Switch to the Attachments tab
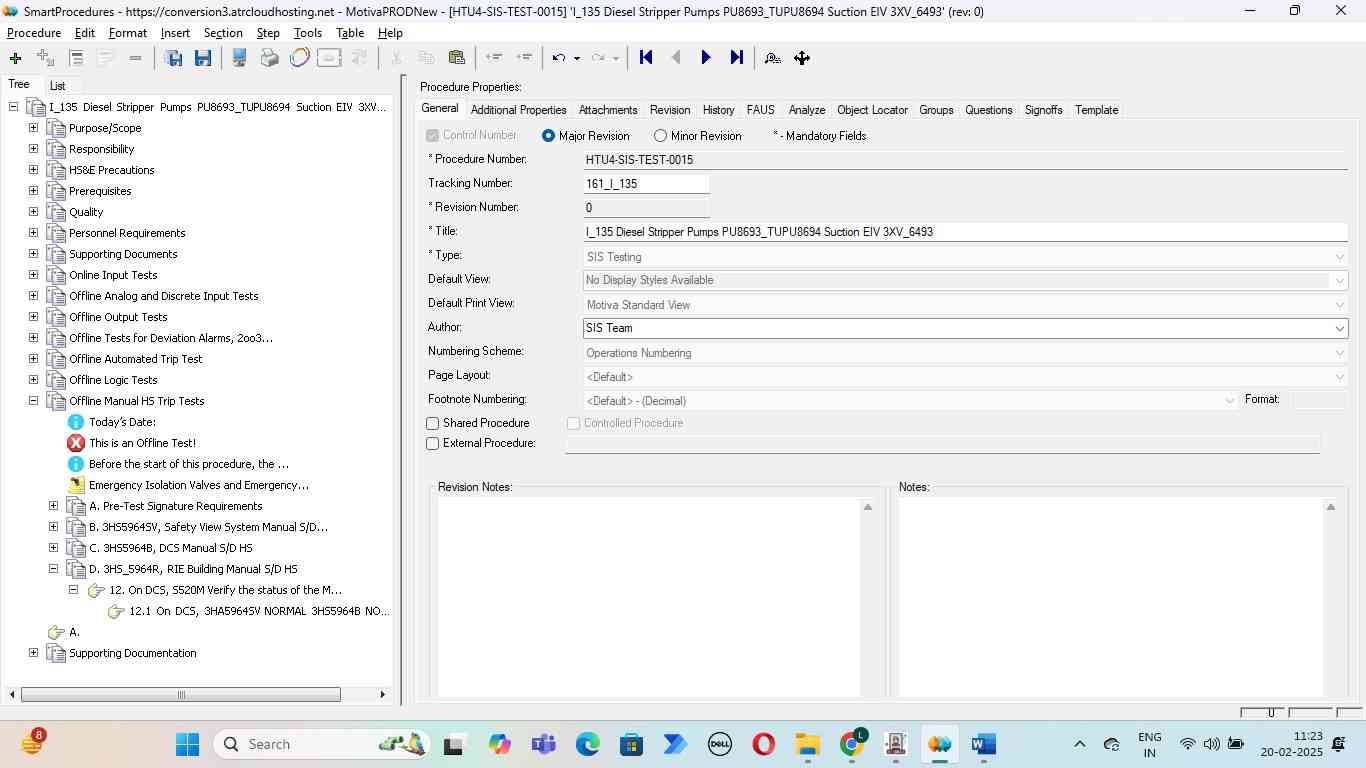The image size is (1366, 768). tap(607, 110)
